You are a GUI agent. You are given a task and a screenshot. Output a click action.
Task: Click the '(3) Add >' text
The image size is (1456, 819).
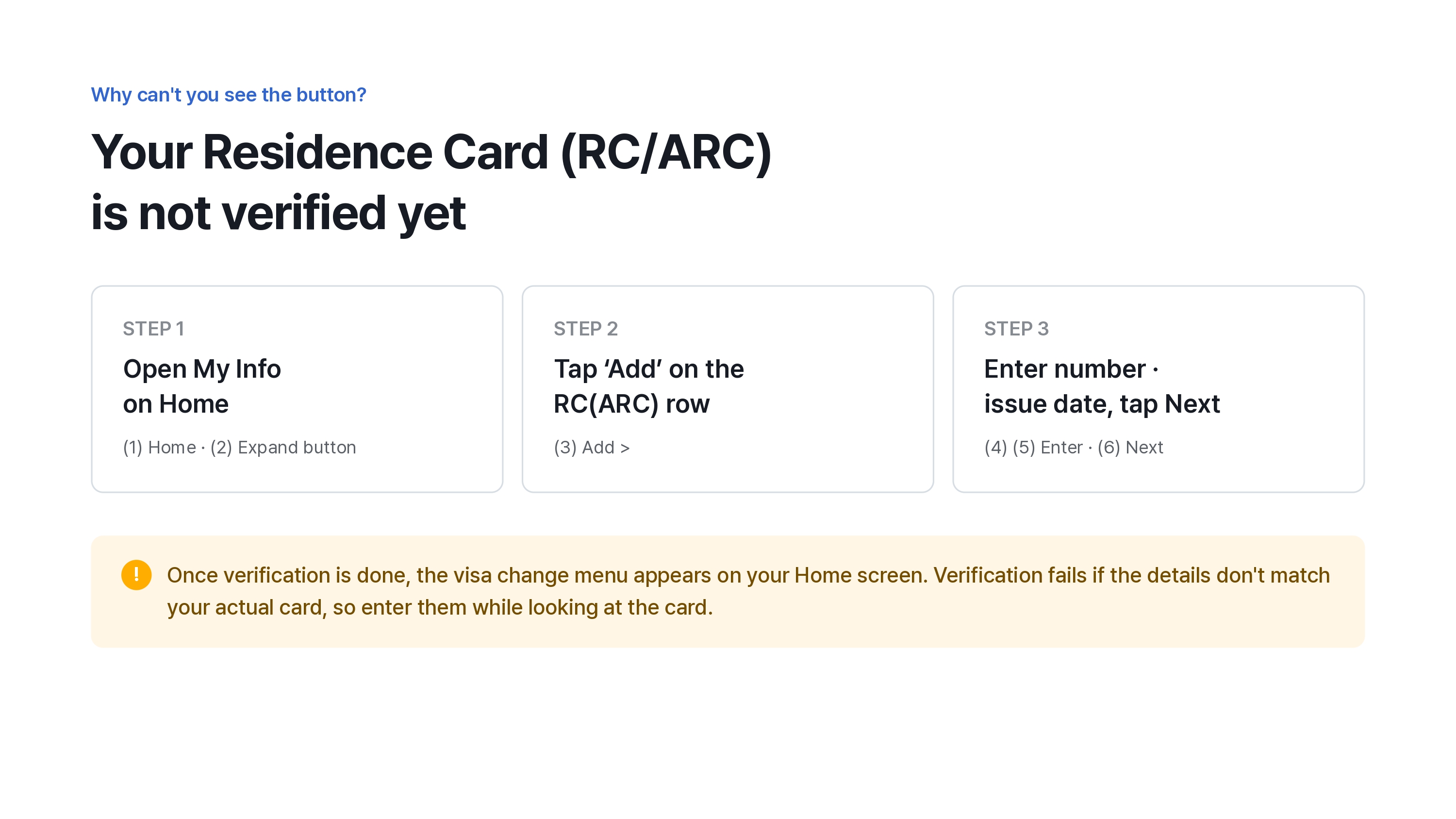click(591, 447)
